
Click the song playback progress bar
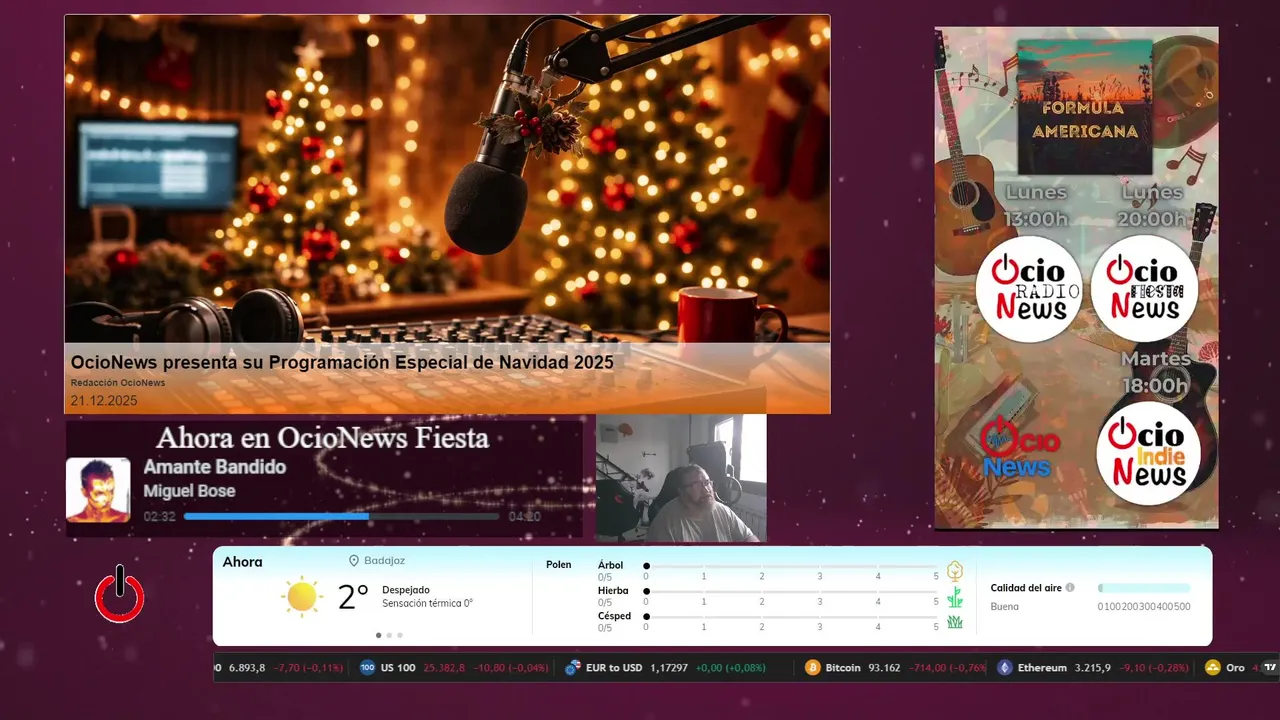(341, 517)
